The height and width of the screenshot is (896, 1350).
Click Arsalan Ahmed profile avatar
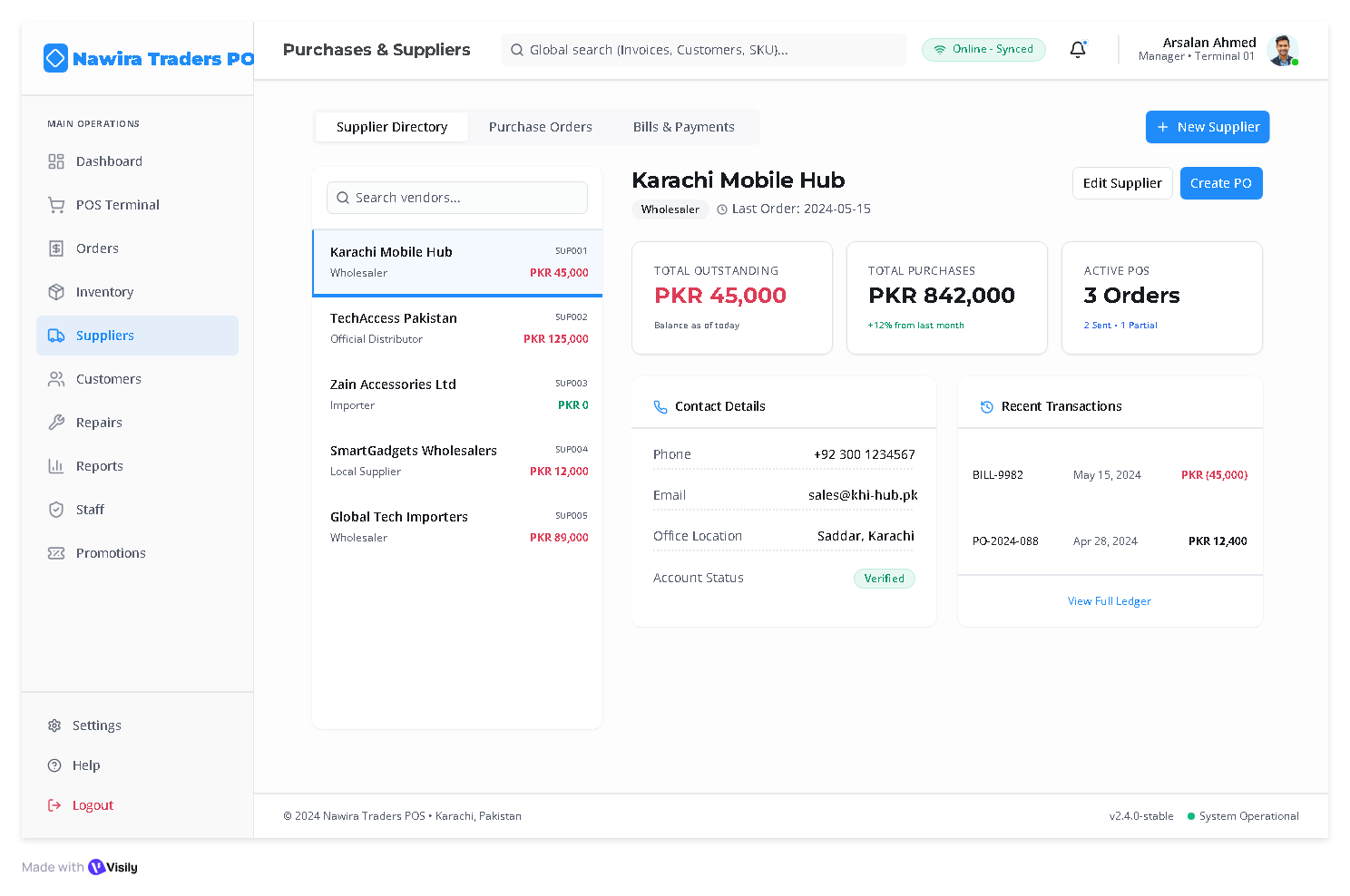pos(1282,50)
